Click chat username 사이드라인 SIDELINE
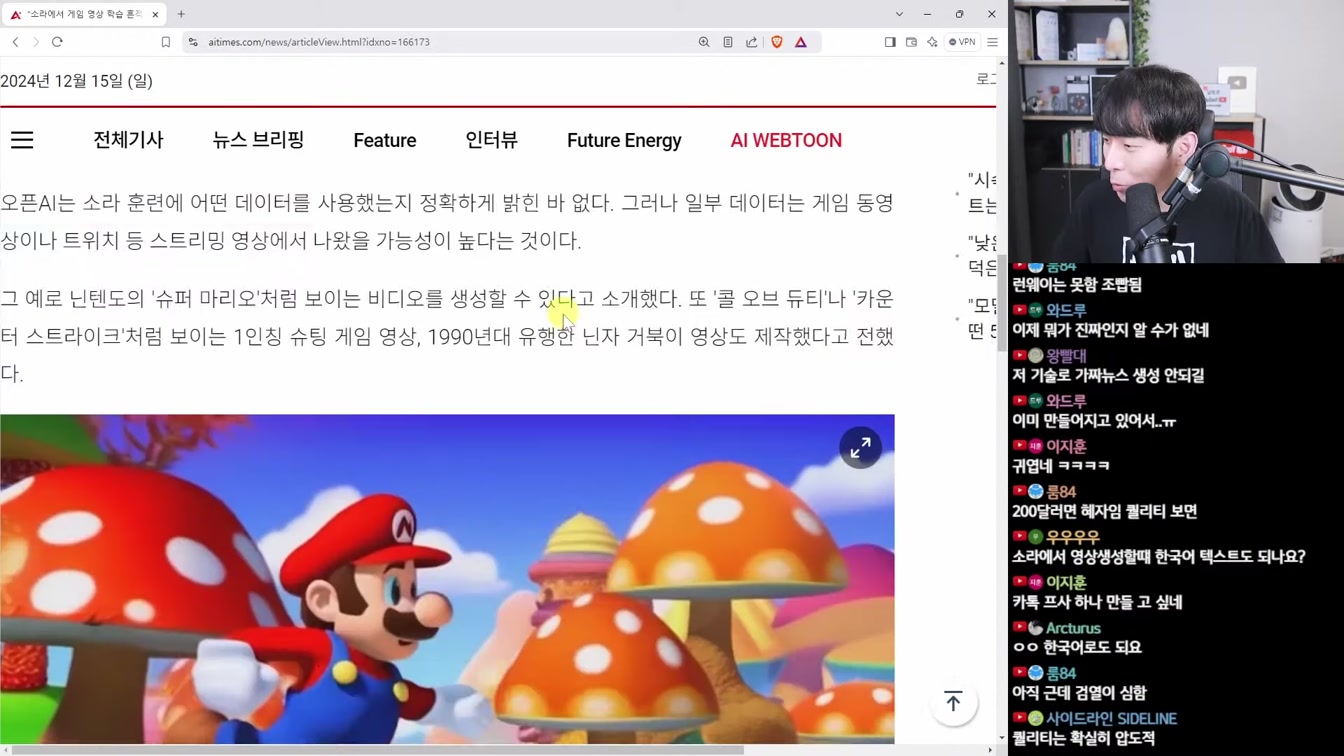This screenshot has height=756, width=1344. pyautogui.click(x=1111, y=719)
